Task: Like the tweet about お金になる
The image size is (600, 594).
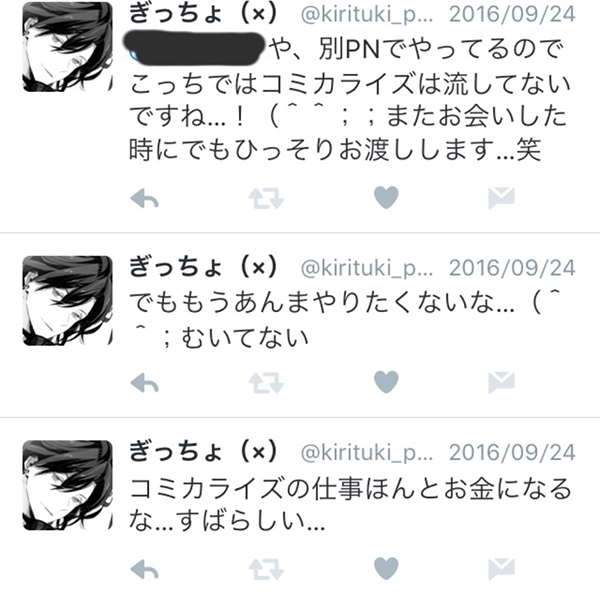Action: coord(386,568)
